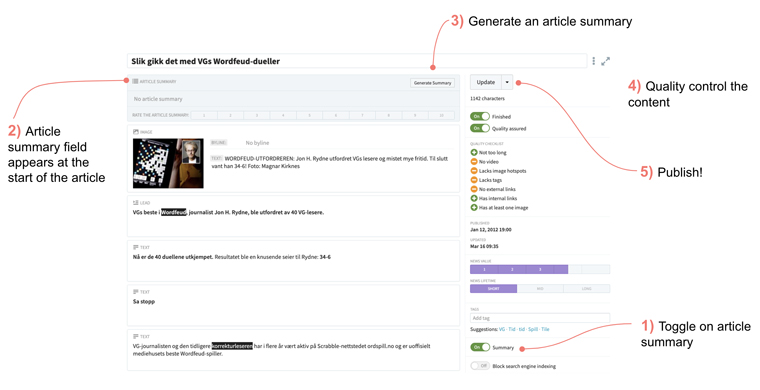
Task: Set news value to 2
Action: [512, 269]
